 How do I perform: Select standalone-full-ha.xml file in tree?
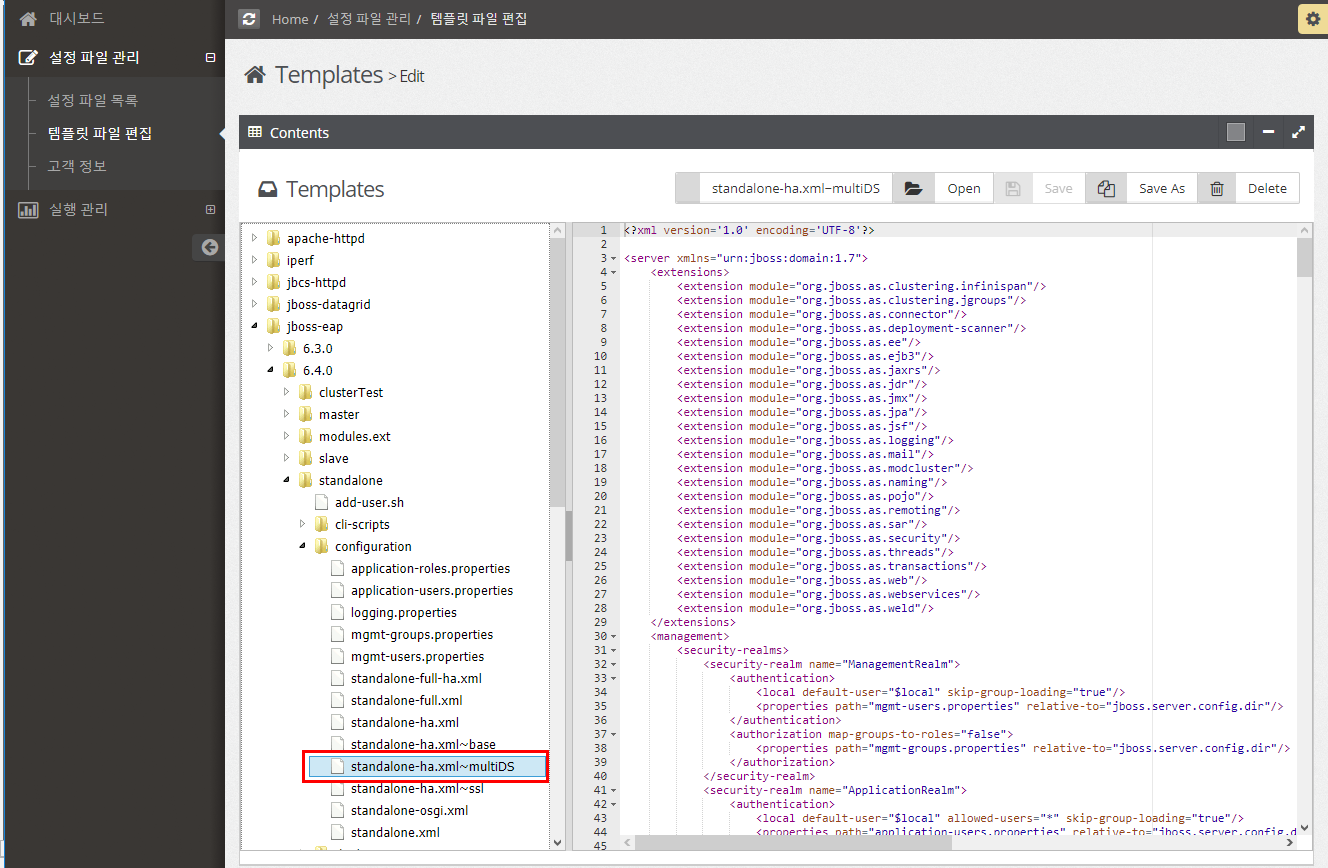point(416,678)
